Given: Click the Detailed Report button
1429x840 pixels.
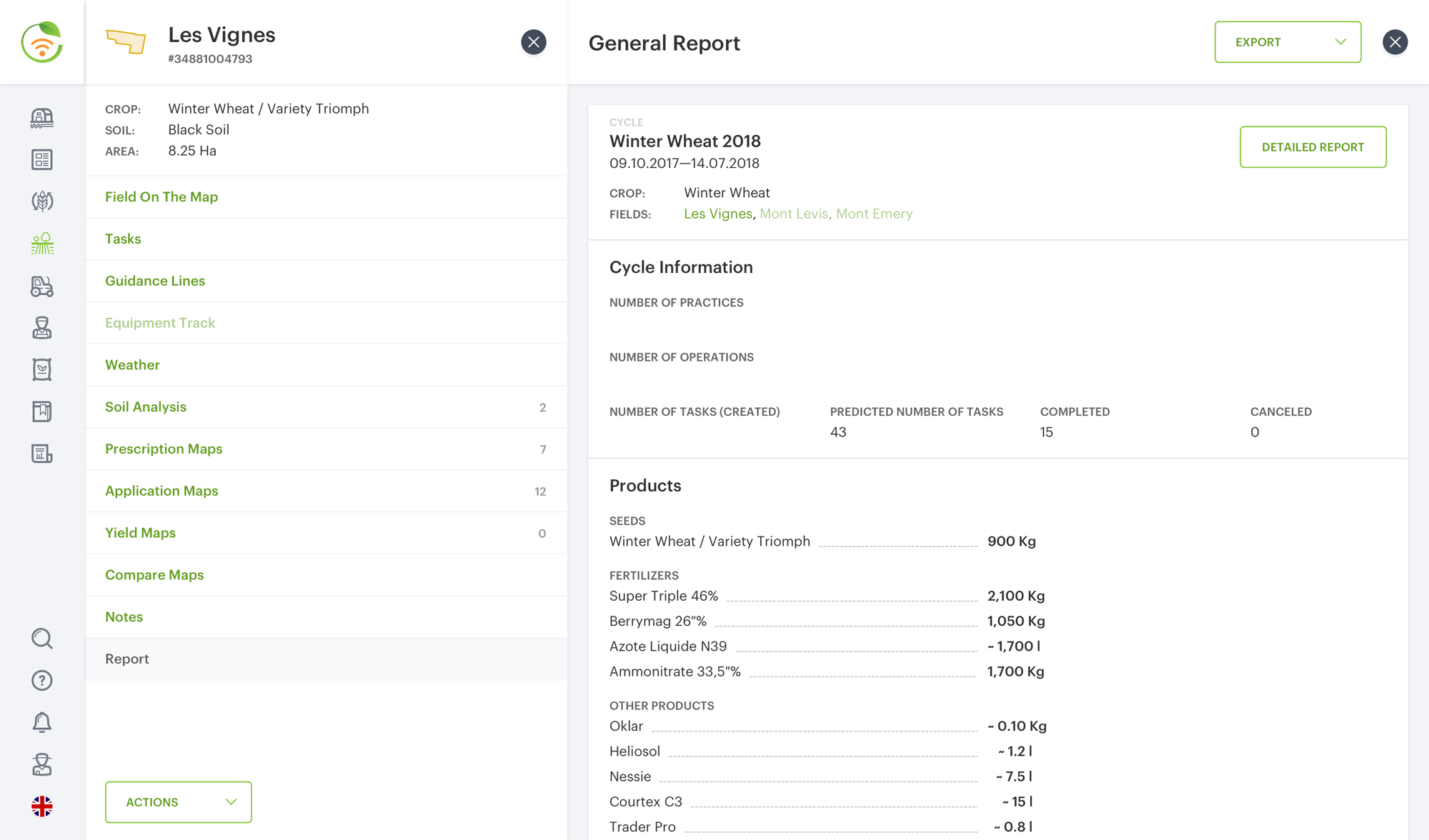Looking at the screenshot, I should 1313,147.
